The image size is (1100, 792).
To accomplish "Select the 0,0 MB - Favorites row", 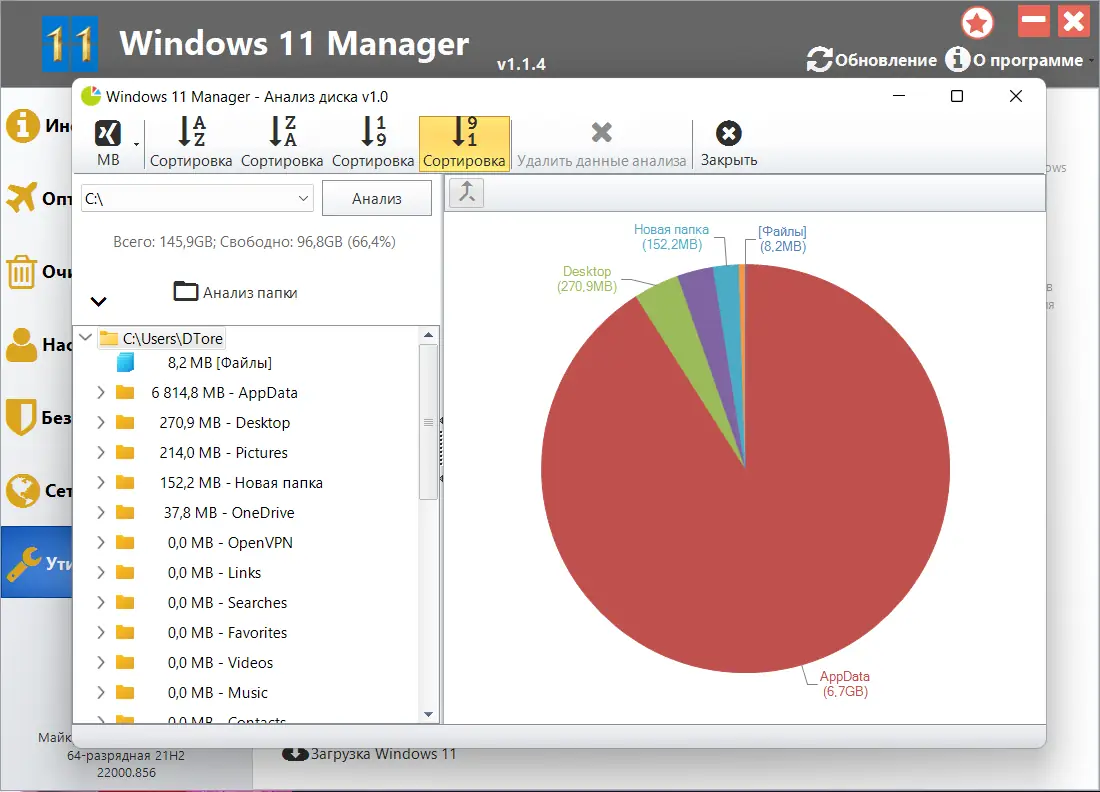I will pos(227,633).
